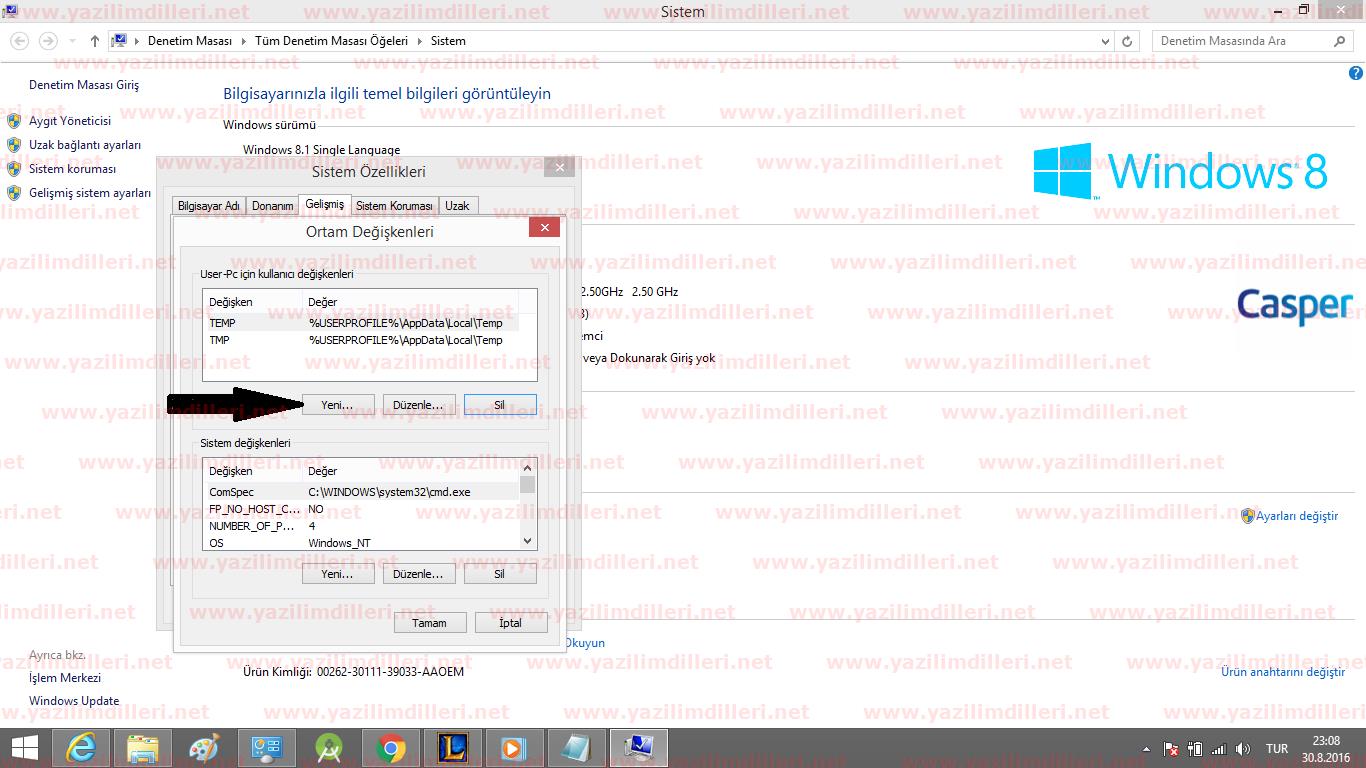The image size is (1366, 768).
Task: Open recent locations dropdown arrow
Action: 72,42
